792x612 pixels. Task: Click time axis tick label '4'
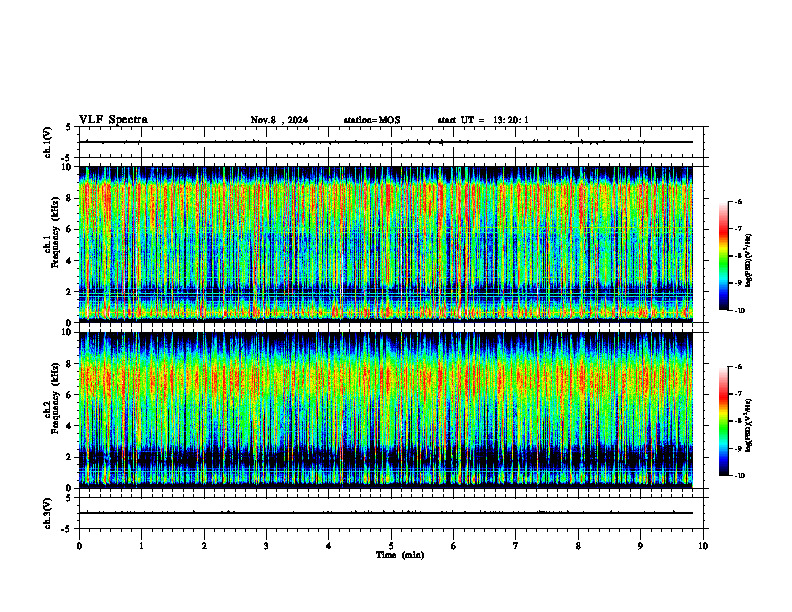click(x=329, y=546)
